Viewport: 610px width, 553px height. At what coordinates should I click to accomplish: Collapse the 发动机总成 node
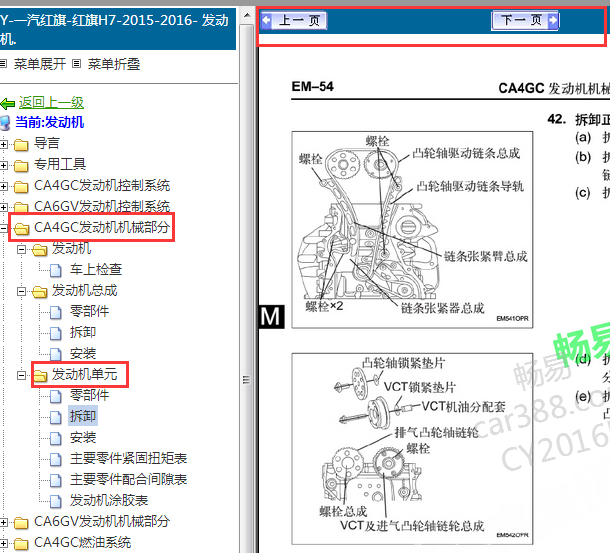[21, 291]
